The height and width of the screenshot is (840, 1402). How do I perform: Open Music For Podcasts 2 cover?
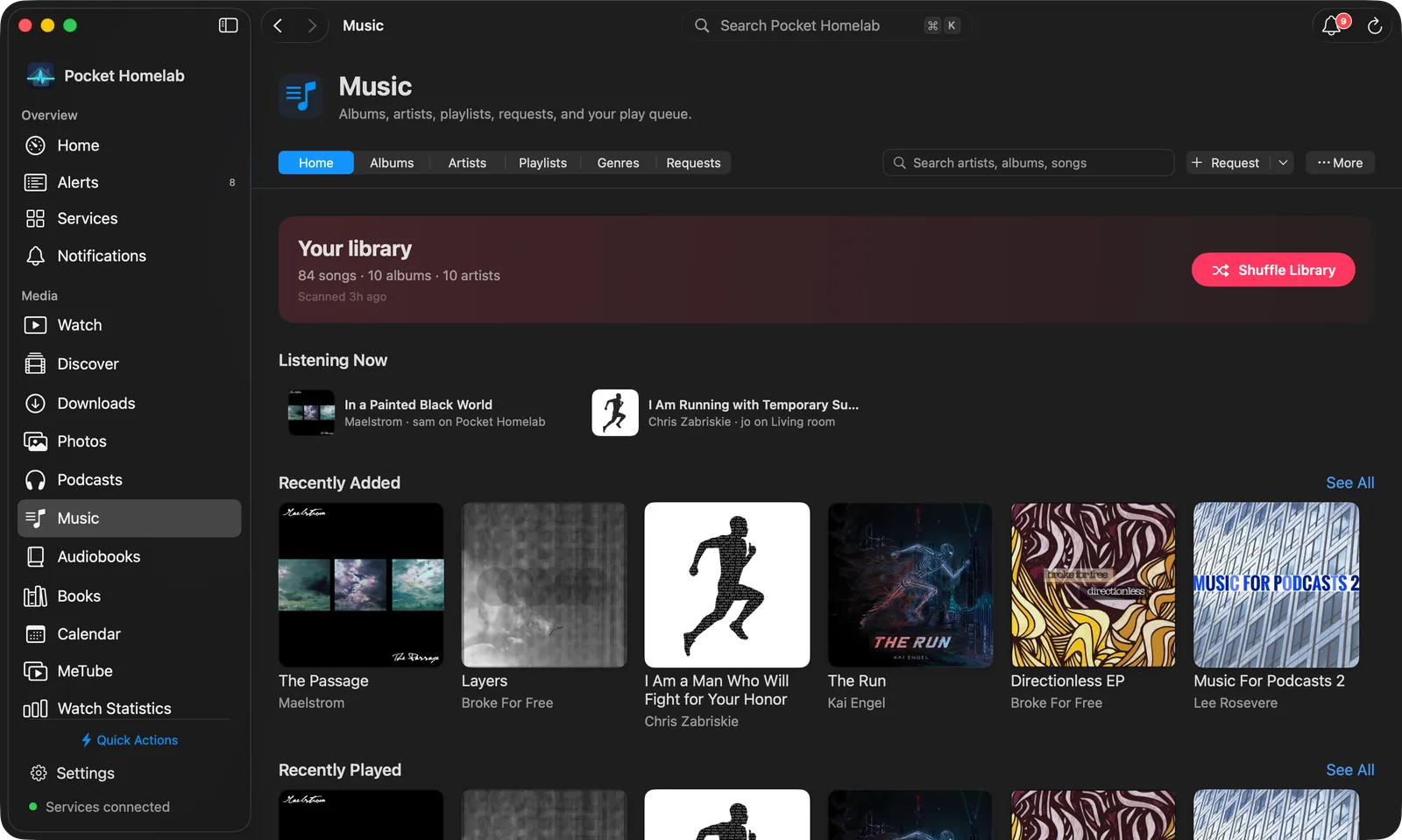[1276, 584]
